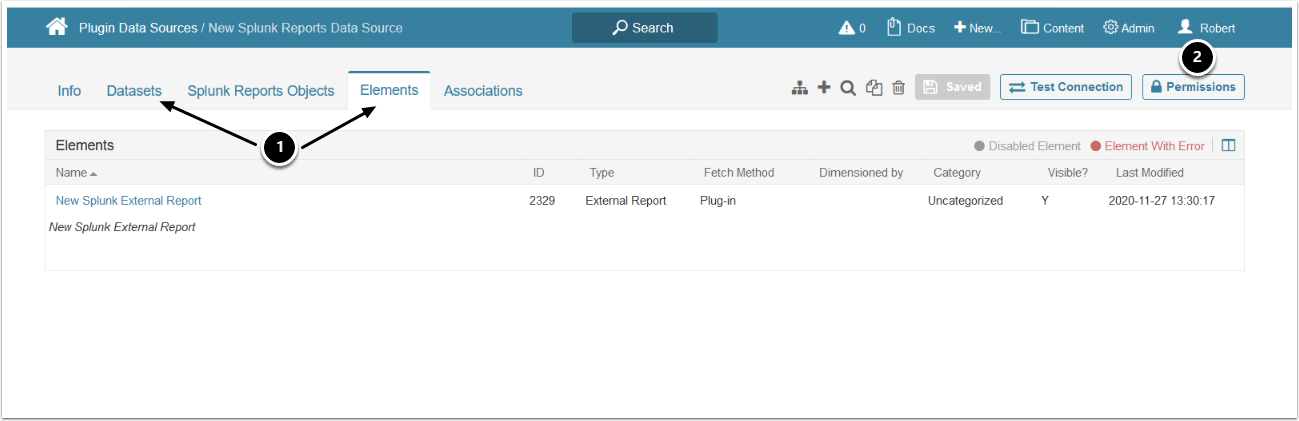Open the Content menu

click(x=1052, y=28)
